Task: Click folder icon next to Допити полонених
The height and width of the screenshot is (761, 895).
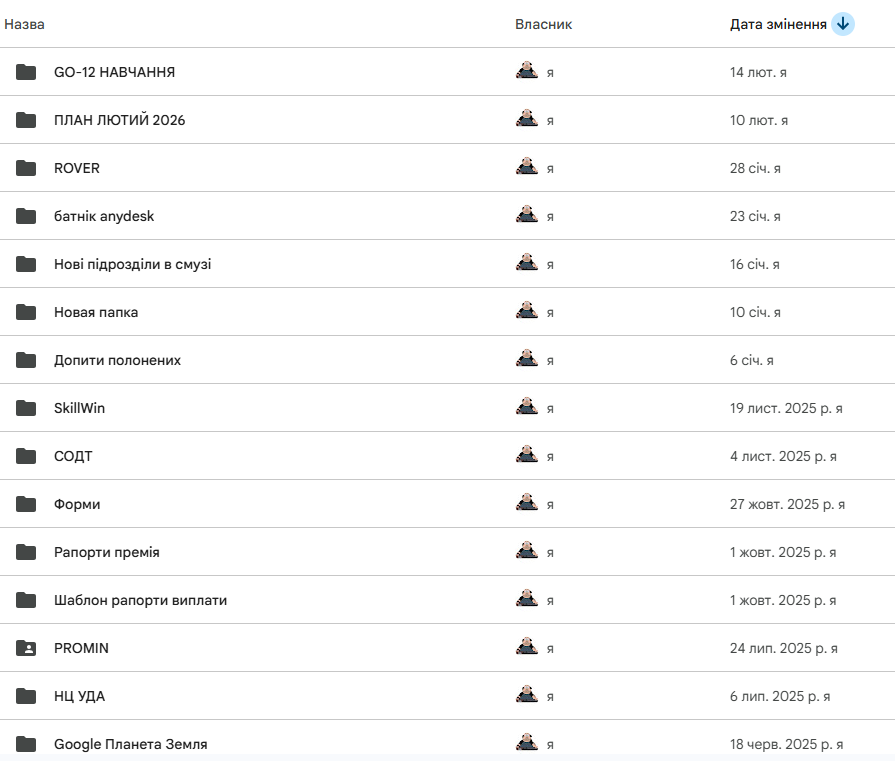Action: click(26, 360)
